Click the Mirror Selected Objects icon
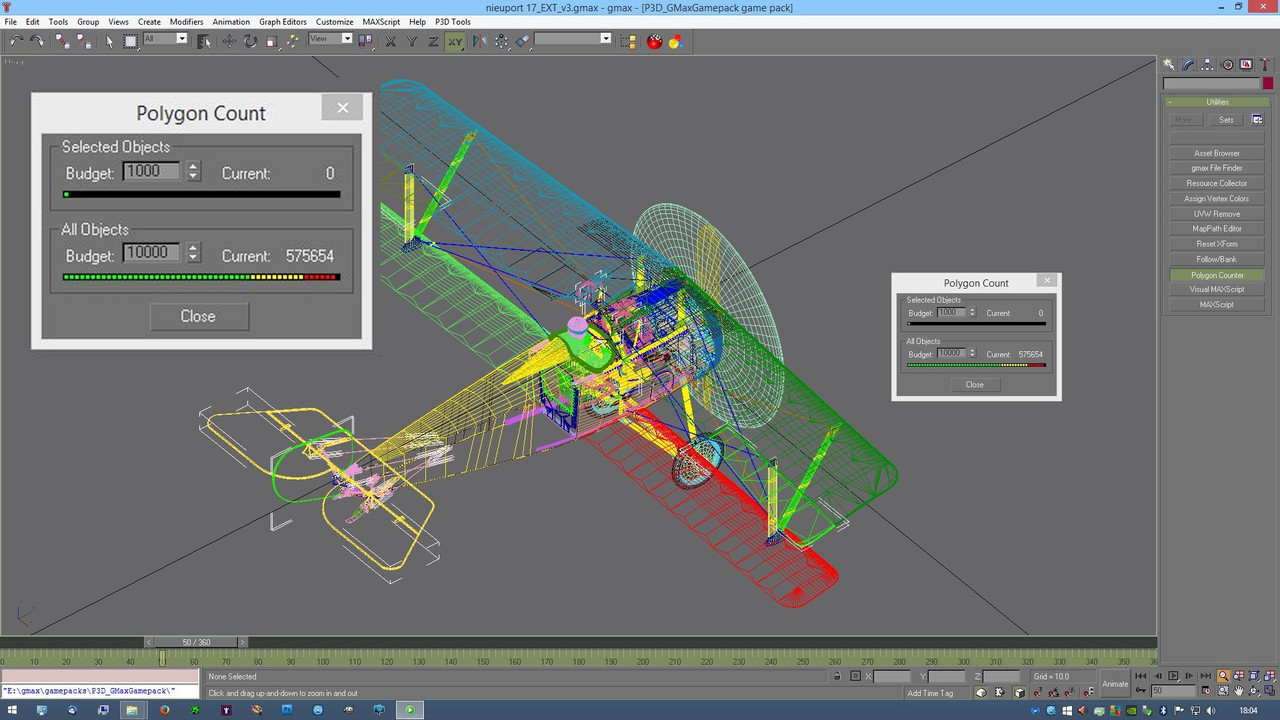Viewport: 1280px width, 720px height. 479,41
